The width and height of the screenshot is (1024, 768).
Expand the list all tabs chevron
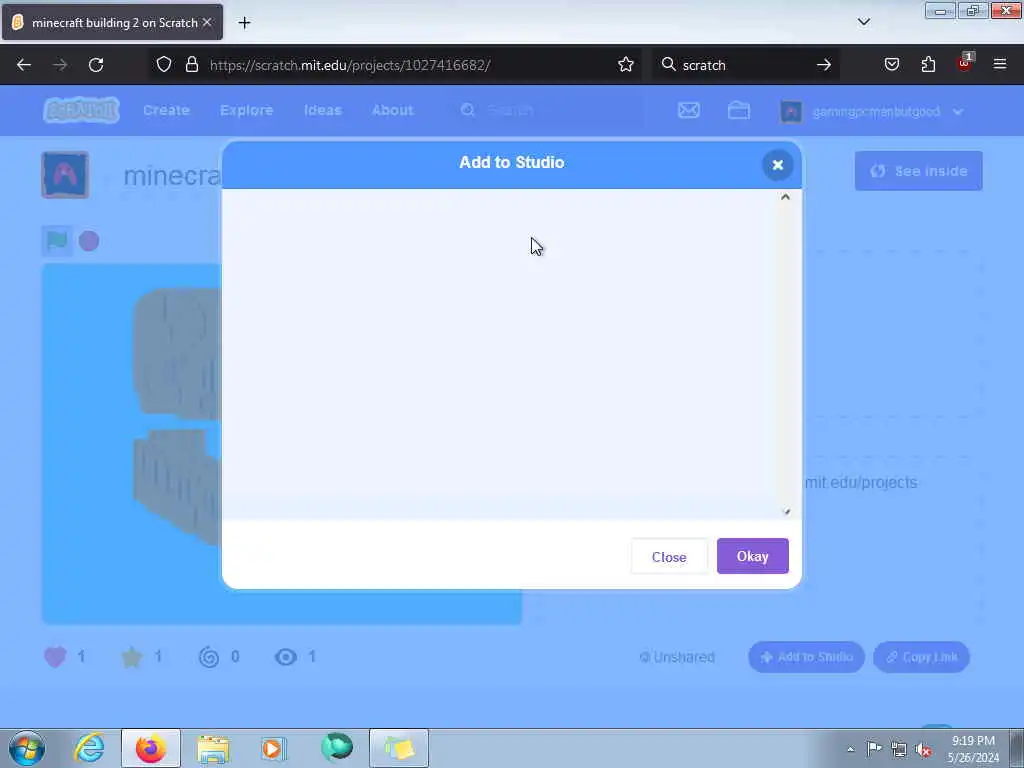point(863,22)
